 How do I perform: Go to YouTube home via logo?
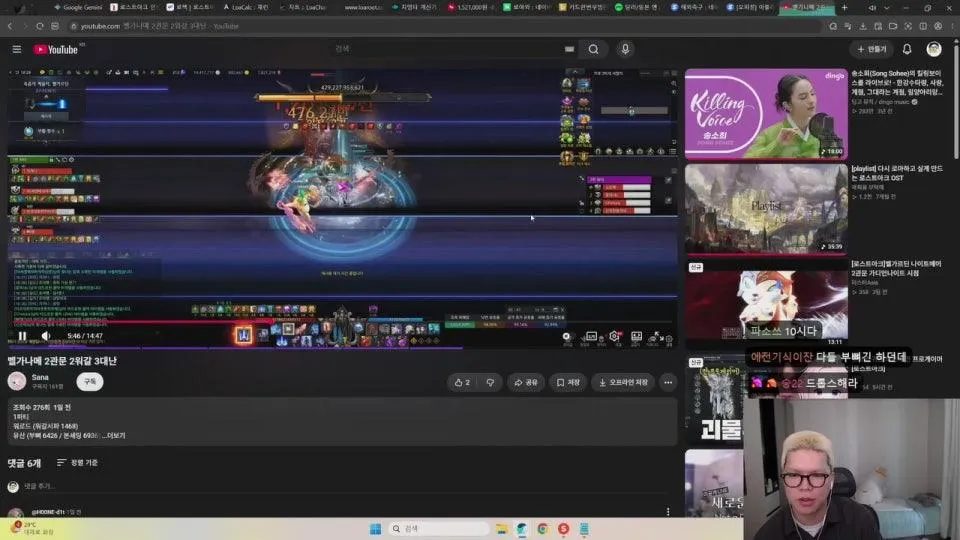(x=56, y=50)
